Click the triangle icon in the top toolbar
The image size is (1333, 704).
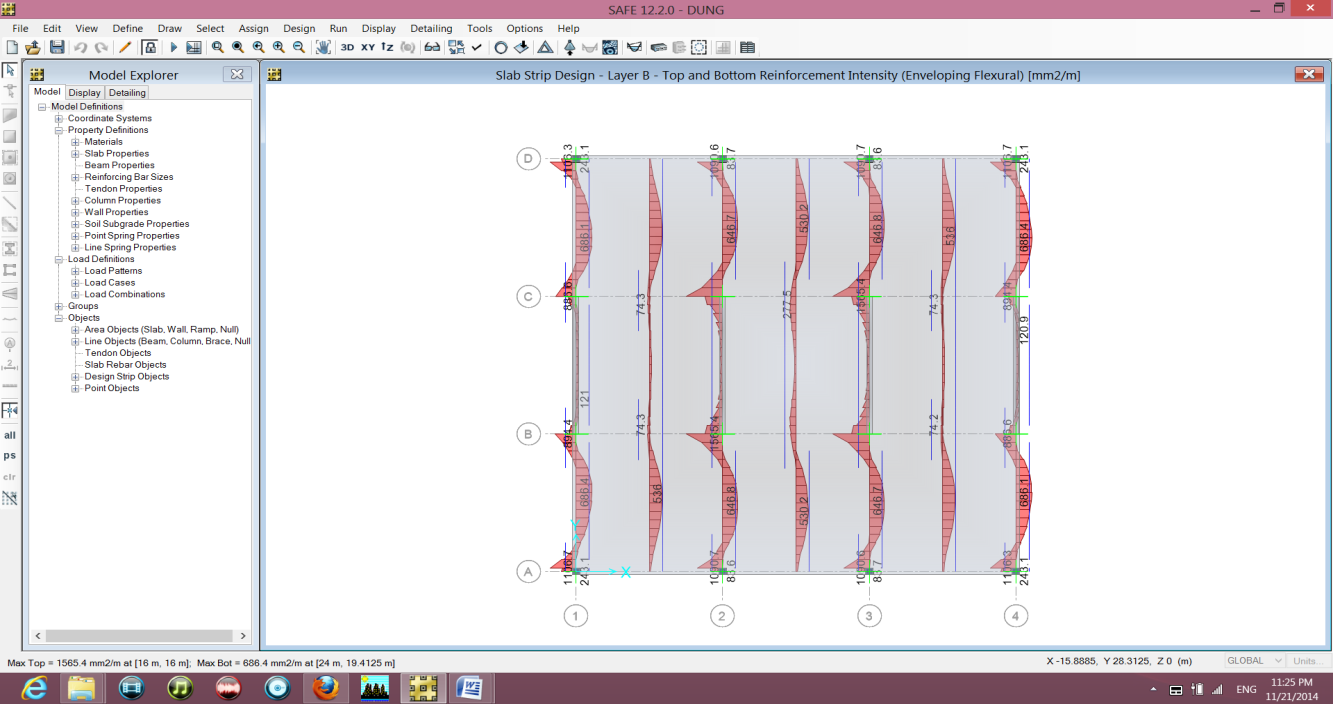[x=545, y=47]
